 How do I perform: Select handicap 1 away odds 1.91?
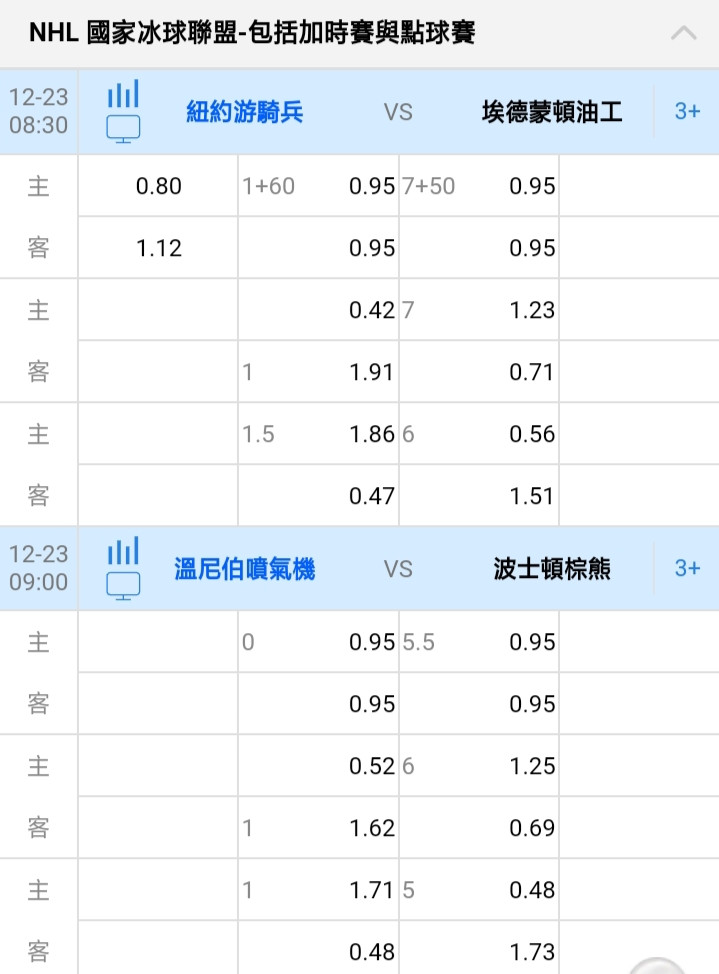point(318,372)
